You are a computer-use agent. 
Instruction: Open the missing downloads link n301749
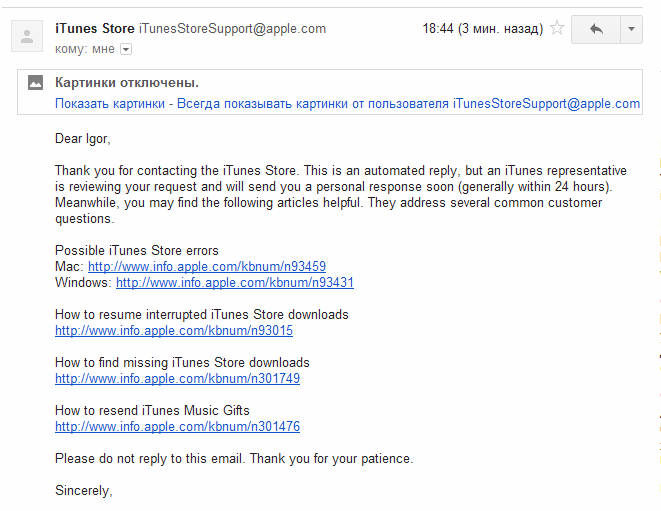[x=177, y=379]
